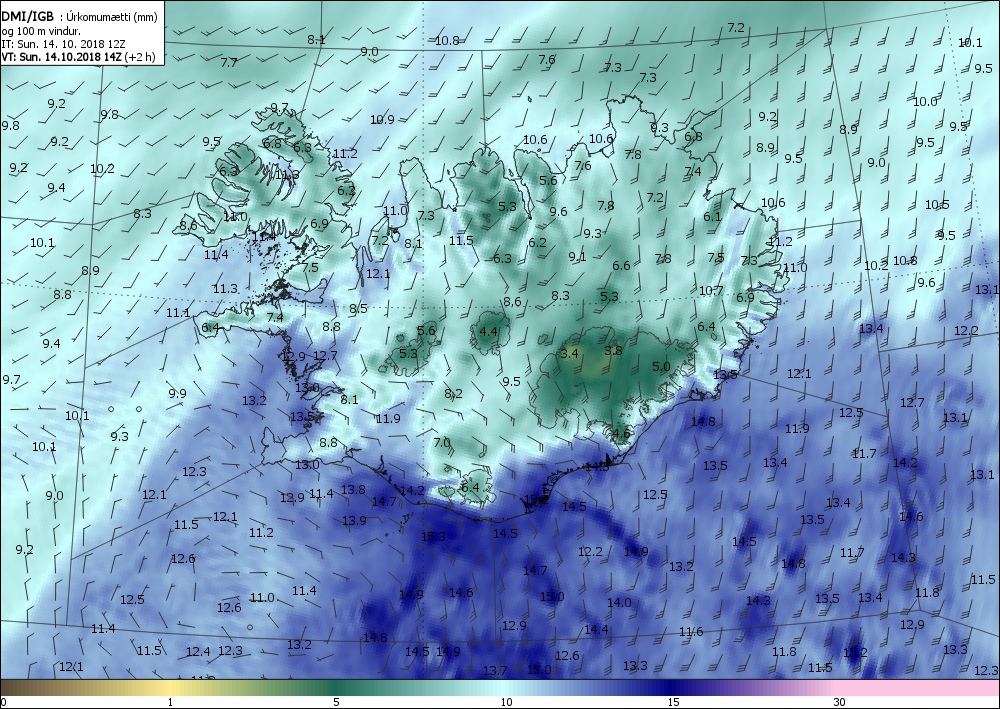Click the 6.6 value on the map
This screenshot has width=1000, height=709.
tap(621, 265)
